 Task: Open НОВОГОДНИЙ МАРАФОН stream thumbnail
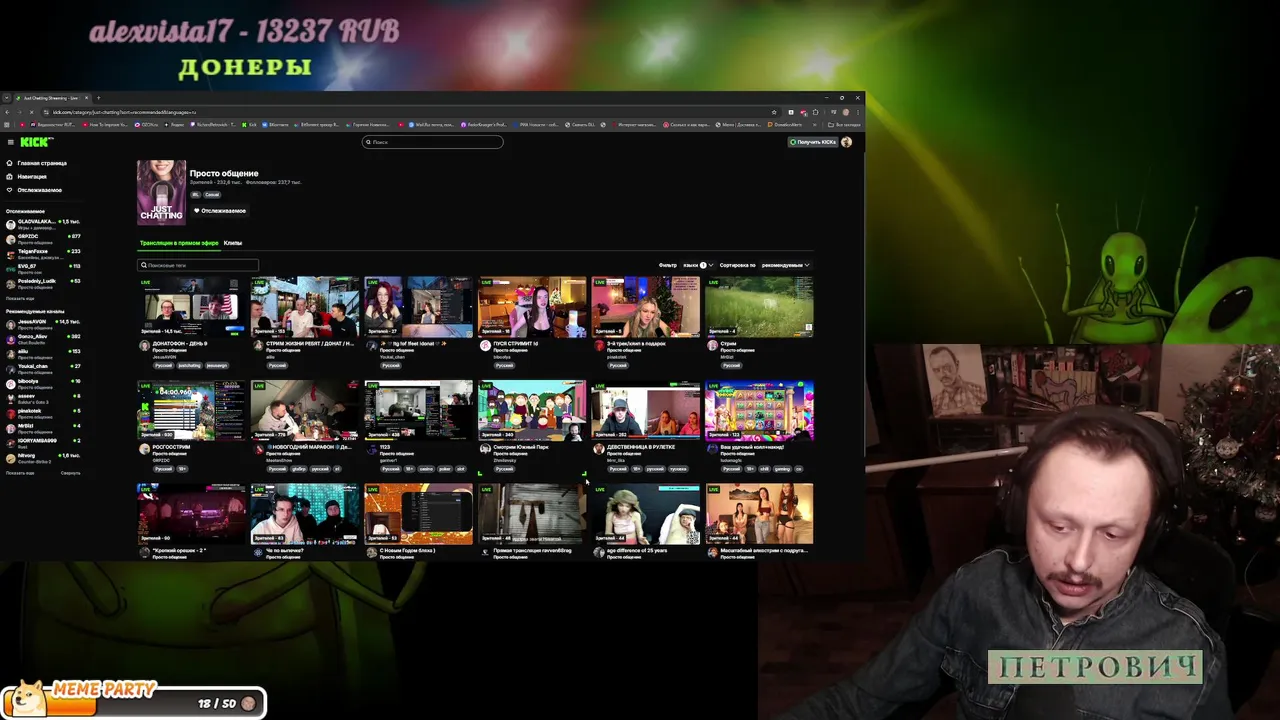point(305,410)
